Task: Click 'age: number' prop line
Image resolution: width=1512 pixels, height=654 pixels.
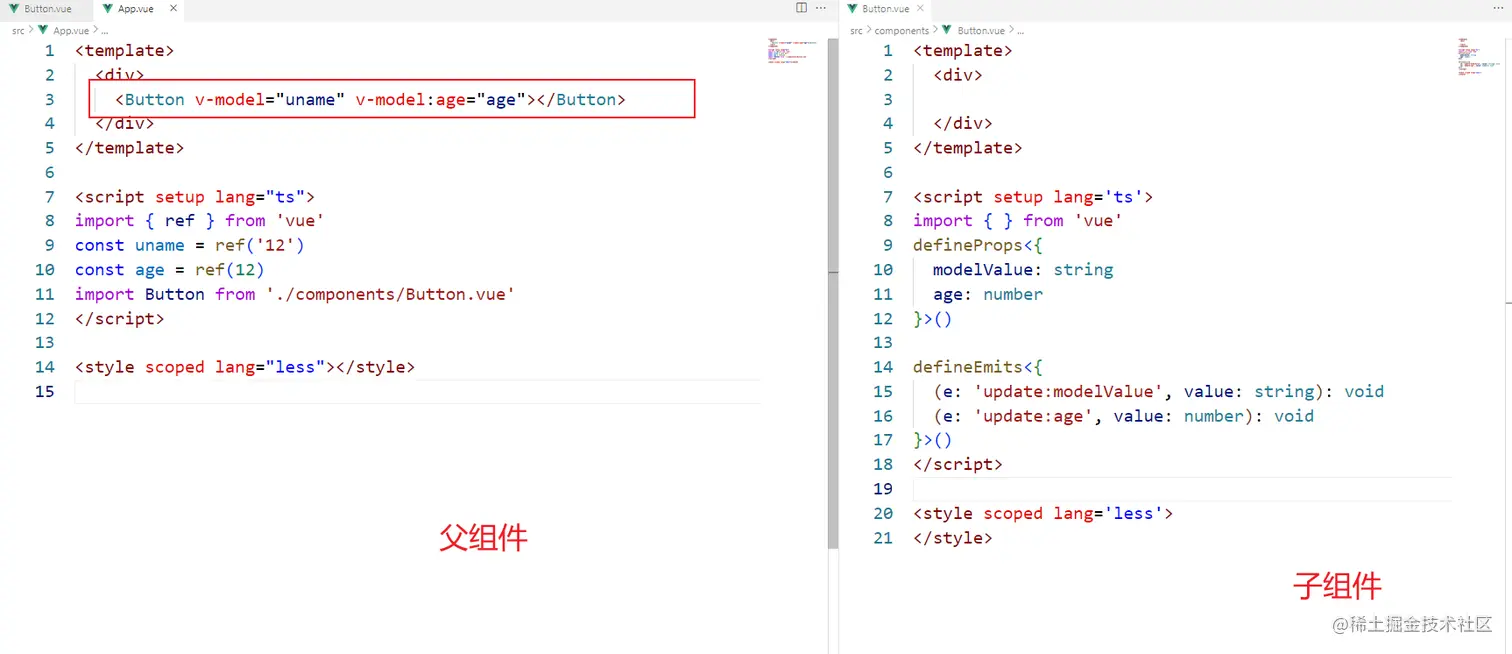Action: point(988,294)
